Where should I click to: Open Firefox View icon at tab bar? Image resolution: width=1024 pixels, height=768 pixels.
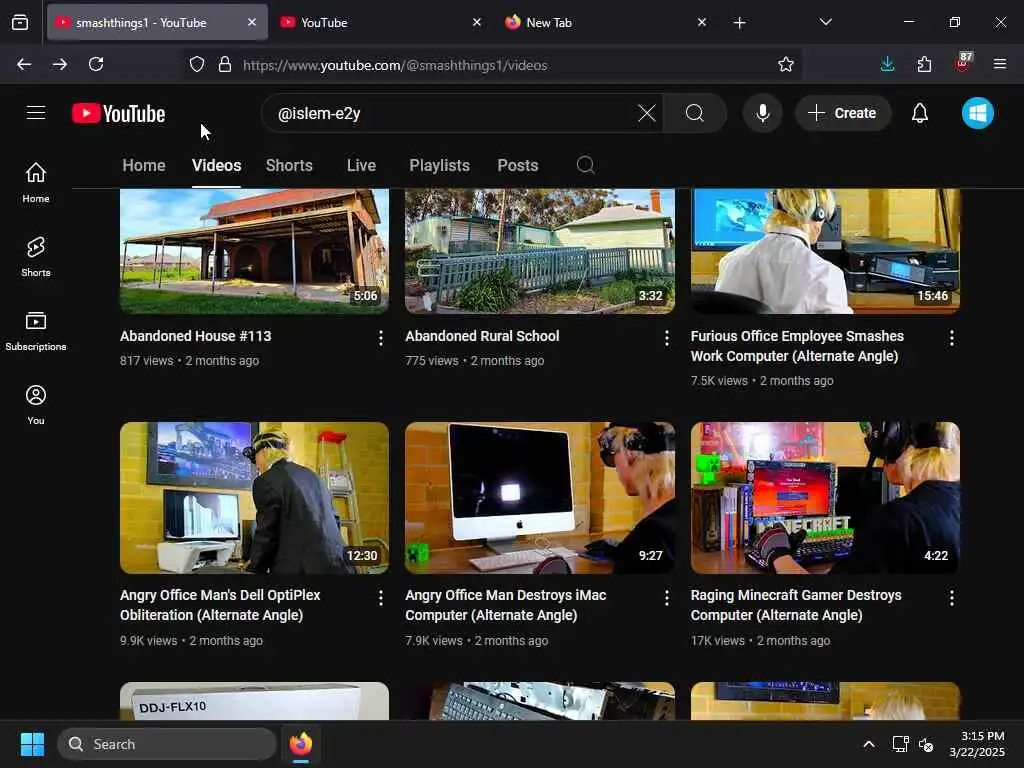pos(20,22)
